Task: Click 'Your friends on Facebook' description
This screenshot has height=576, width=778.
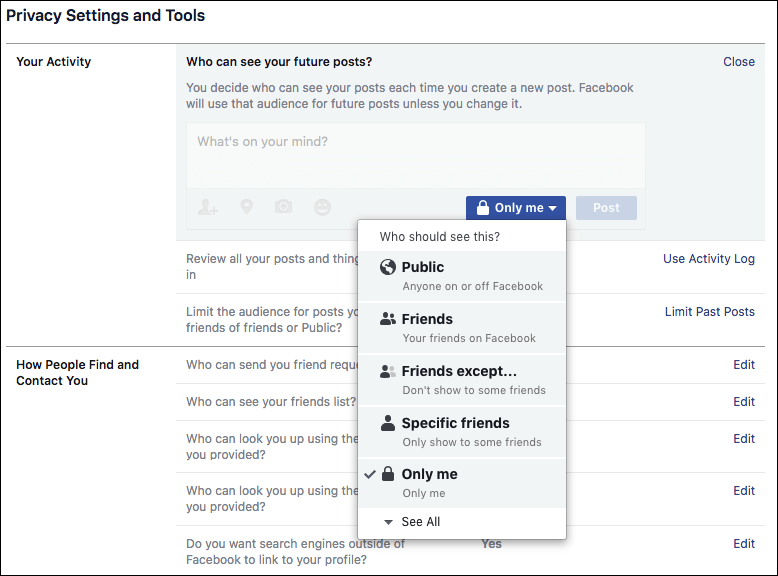Action: 469,338
